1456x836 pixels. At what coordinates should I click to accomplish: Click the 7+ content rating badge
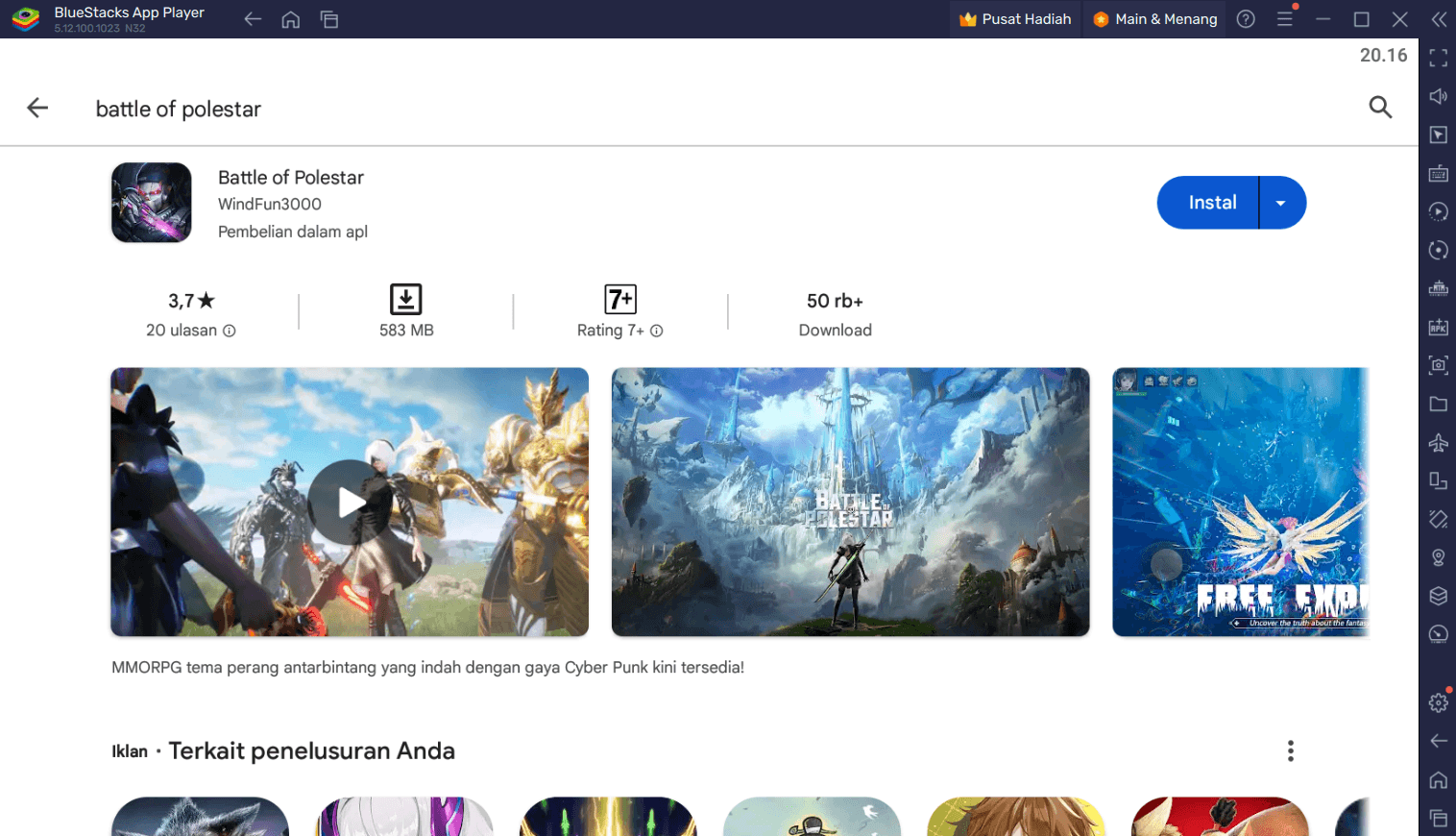click(x=620, y=299)
